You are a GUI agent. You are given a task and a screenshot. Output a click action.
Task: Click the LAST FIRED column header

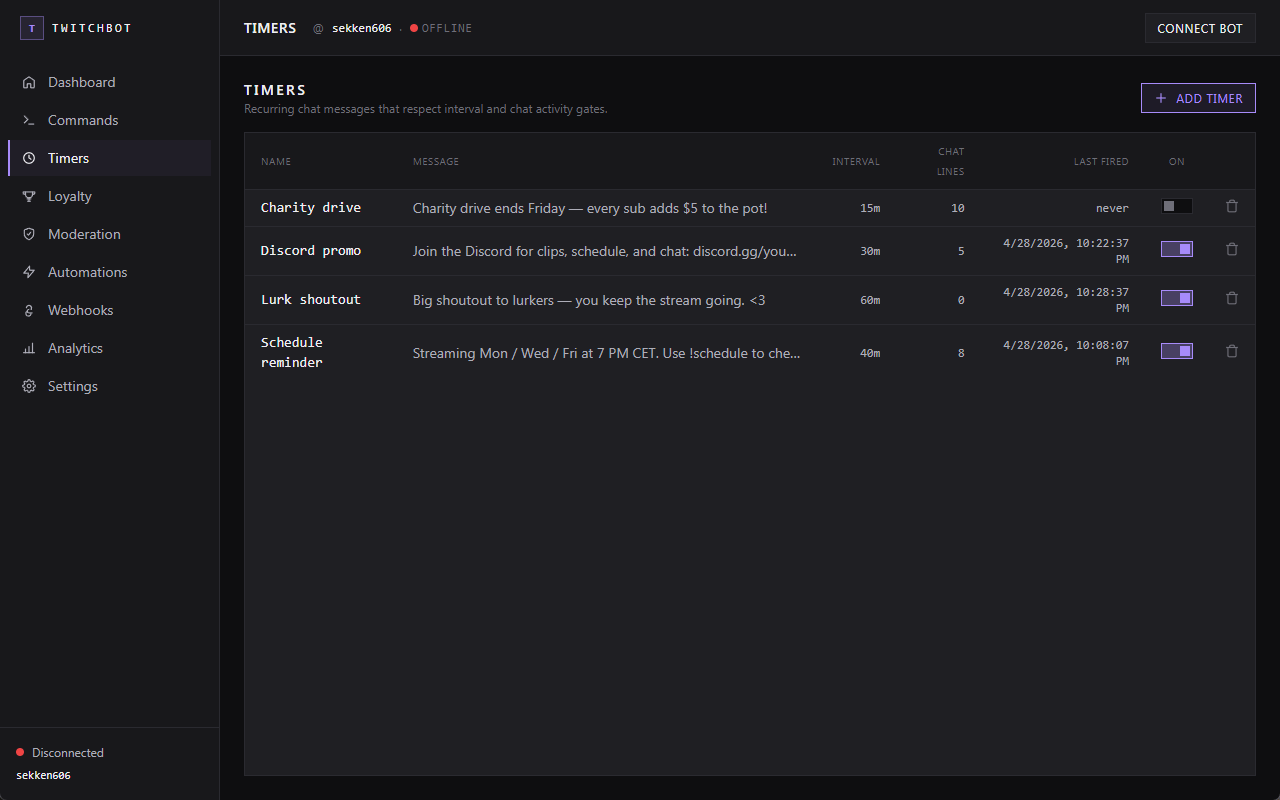click(x=1101, y=162)
